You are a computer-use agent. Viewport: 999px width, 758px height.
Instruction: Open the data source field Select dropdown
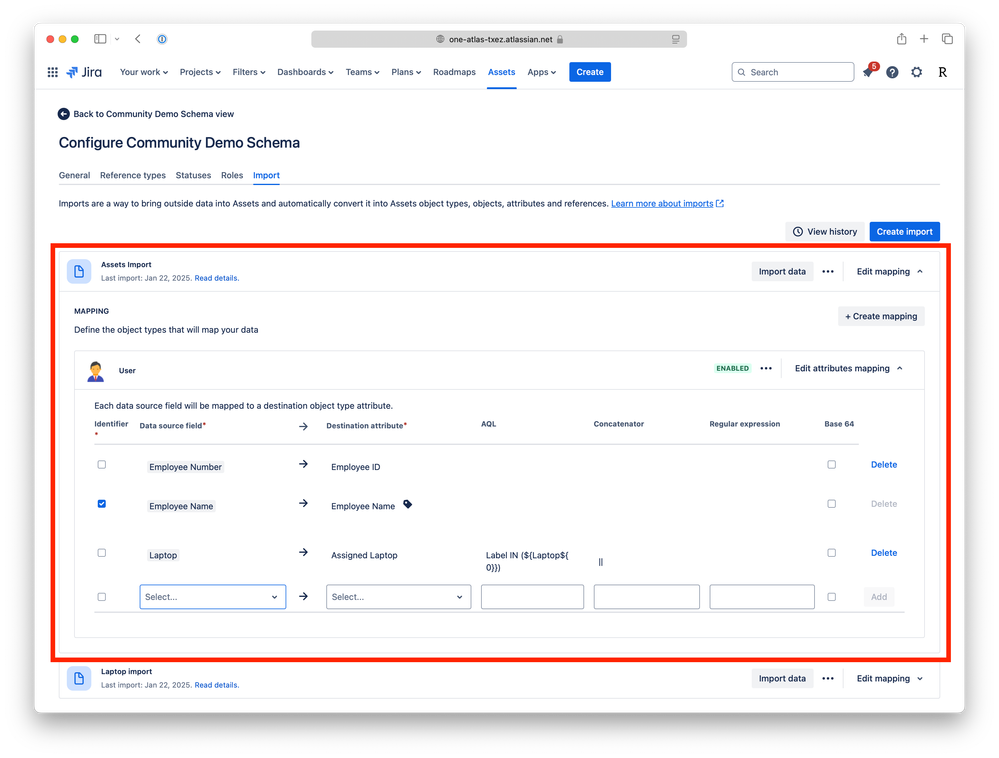[213, 597]
